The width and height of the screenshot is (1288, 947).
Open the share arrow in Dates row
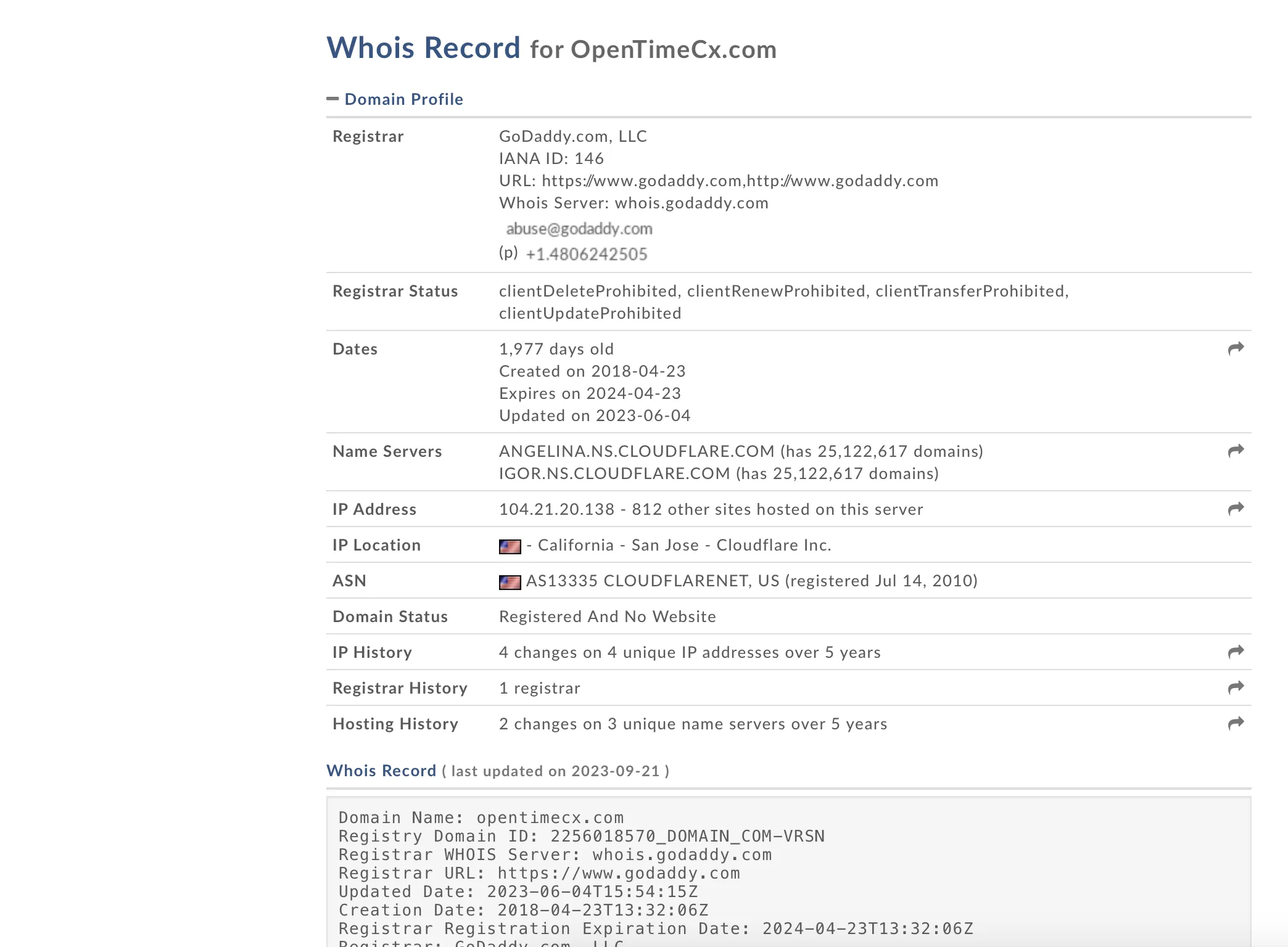point(1236,349)
